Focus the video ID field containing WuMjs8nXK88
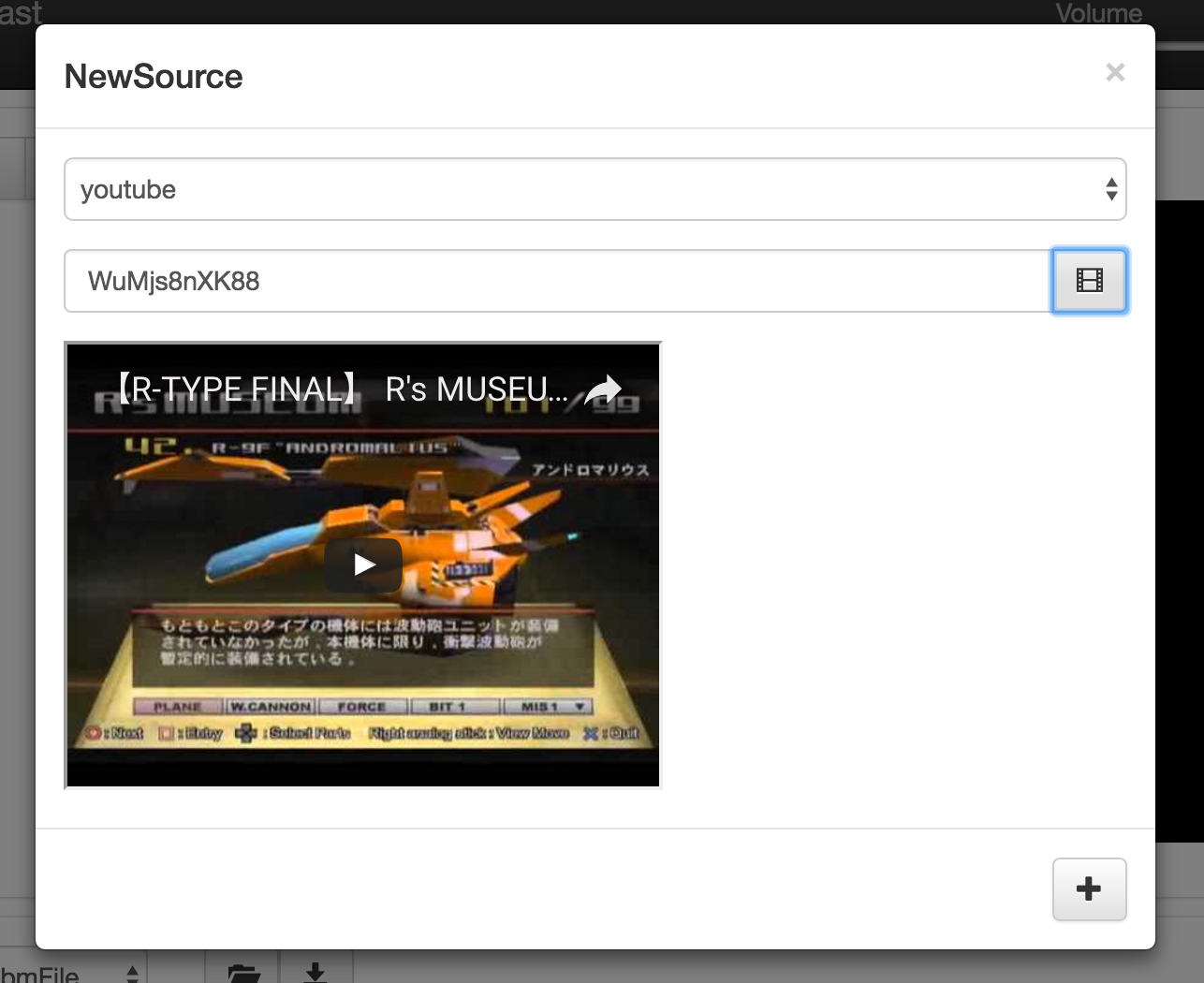Screen dimensions: 1204x983 point(558,281)
